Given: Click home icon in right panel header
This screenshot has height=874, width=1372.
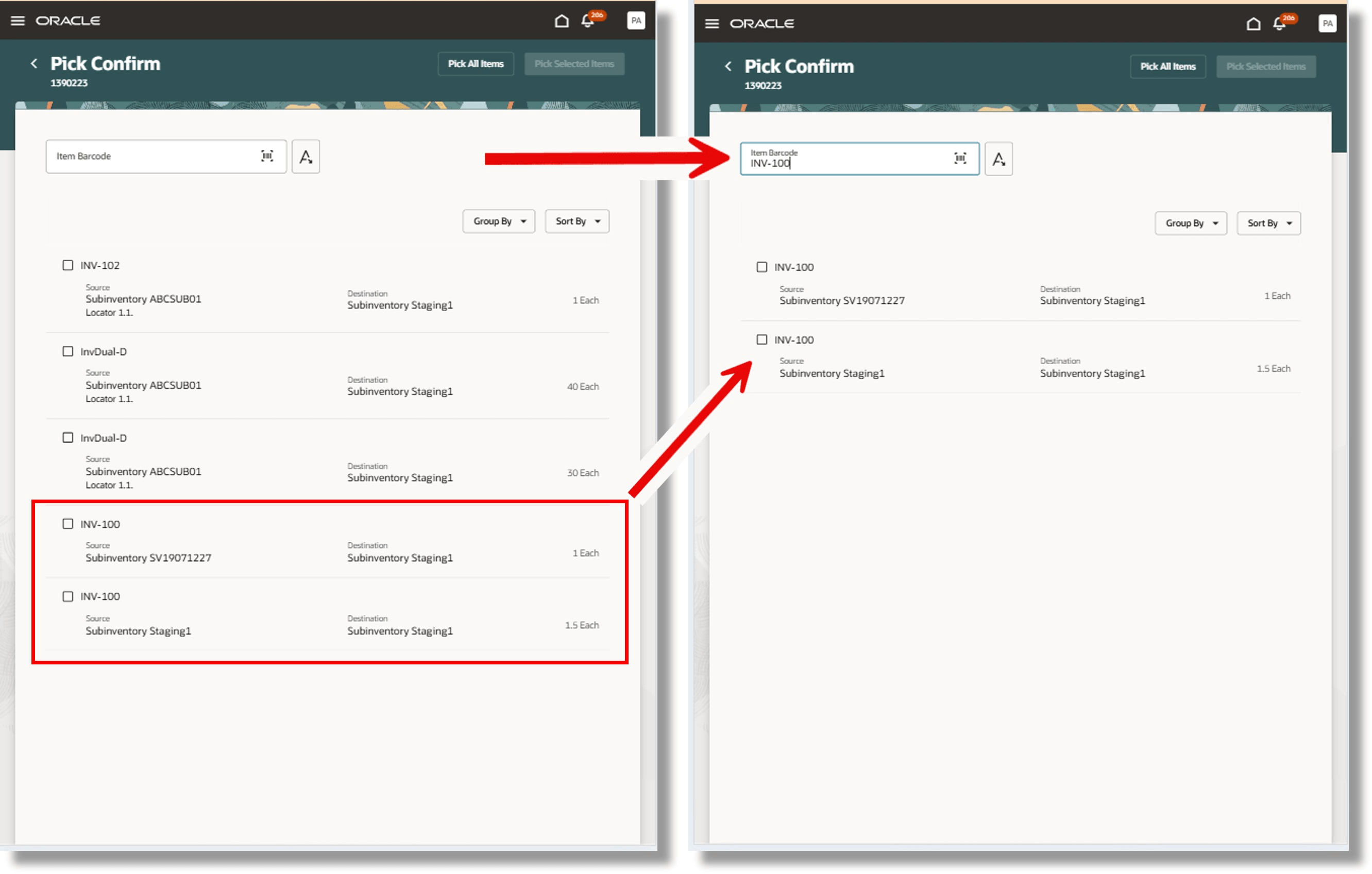Looking at the screenshot, I should [1253, 24].
